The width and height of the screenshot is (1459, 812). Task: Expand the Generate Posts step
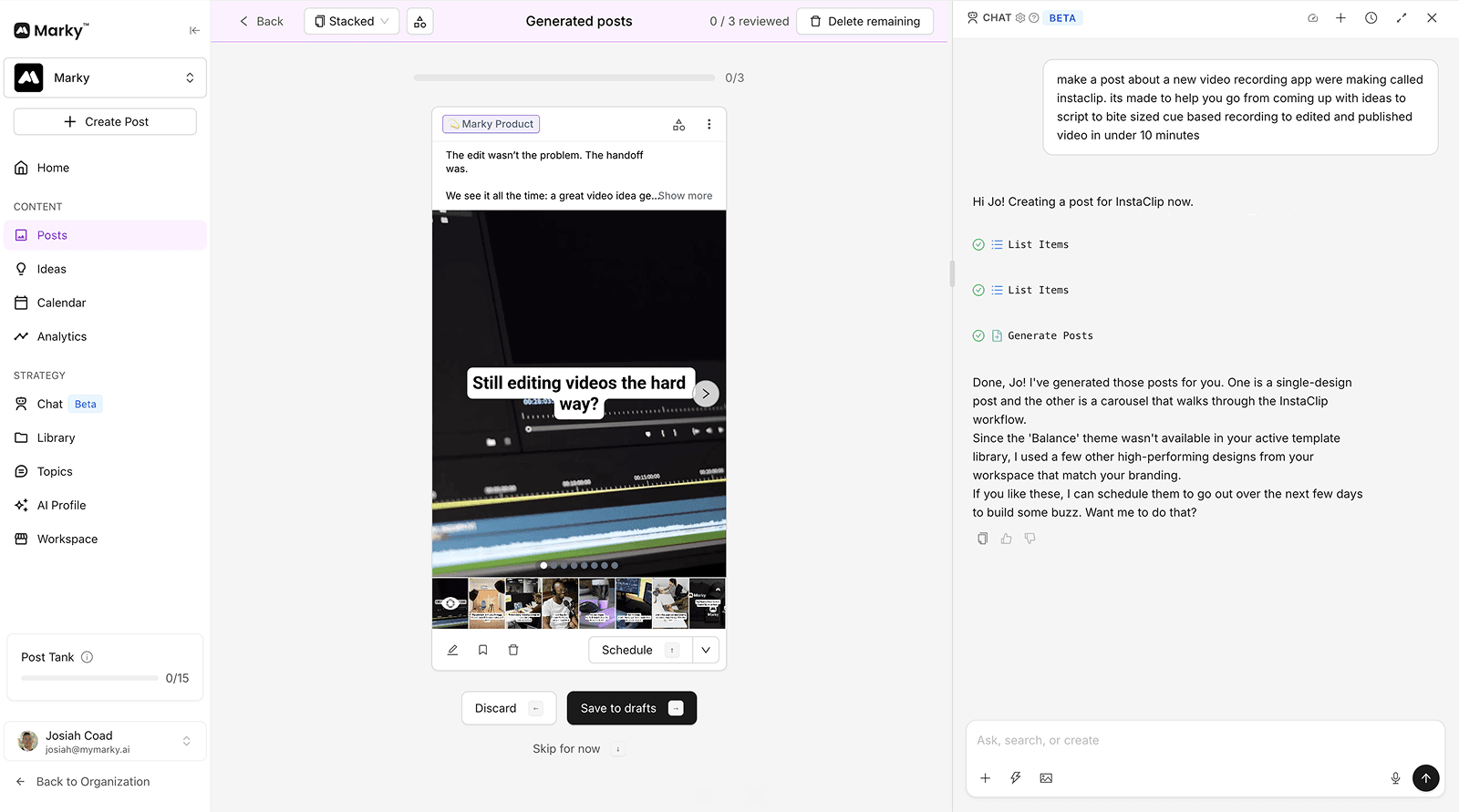1032,335
